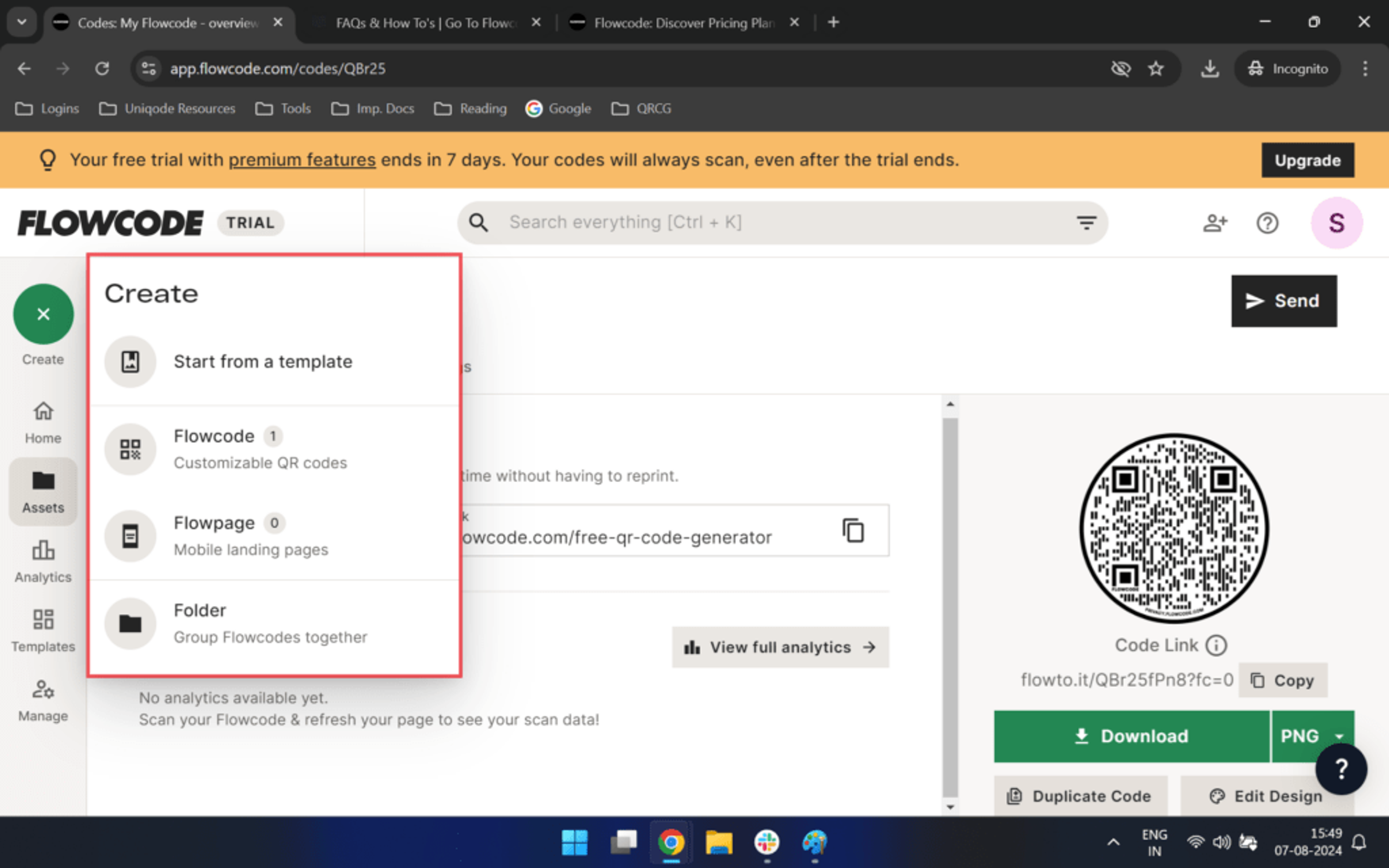Open the floating help chat bubble

[x=1341, y=769]
